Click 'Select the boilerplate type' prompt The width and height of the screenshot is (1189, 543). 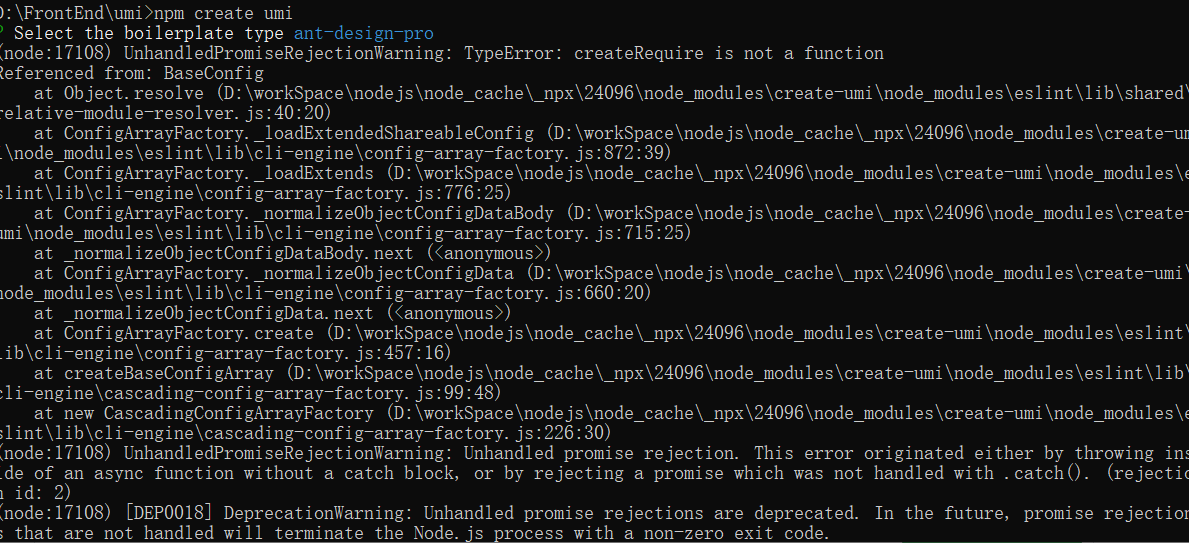pyautogui.click(x=150, y=33)
